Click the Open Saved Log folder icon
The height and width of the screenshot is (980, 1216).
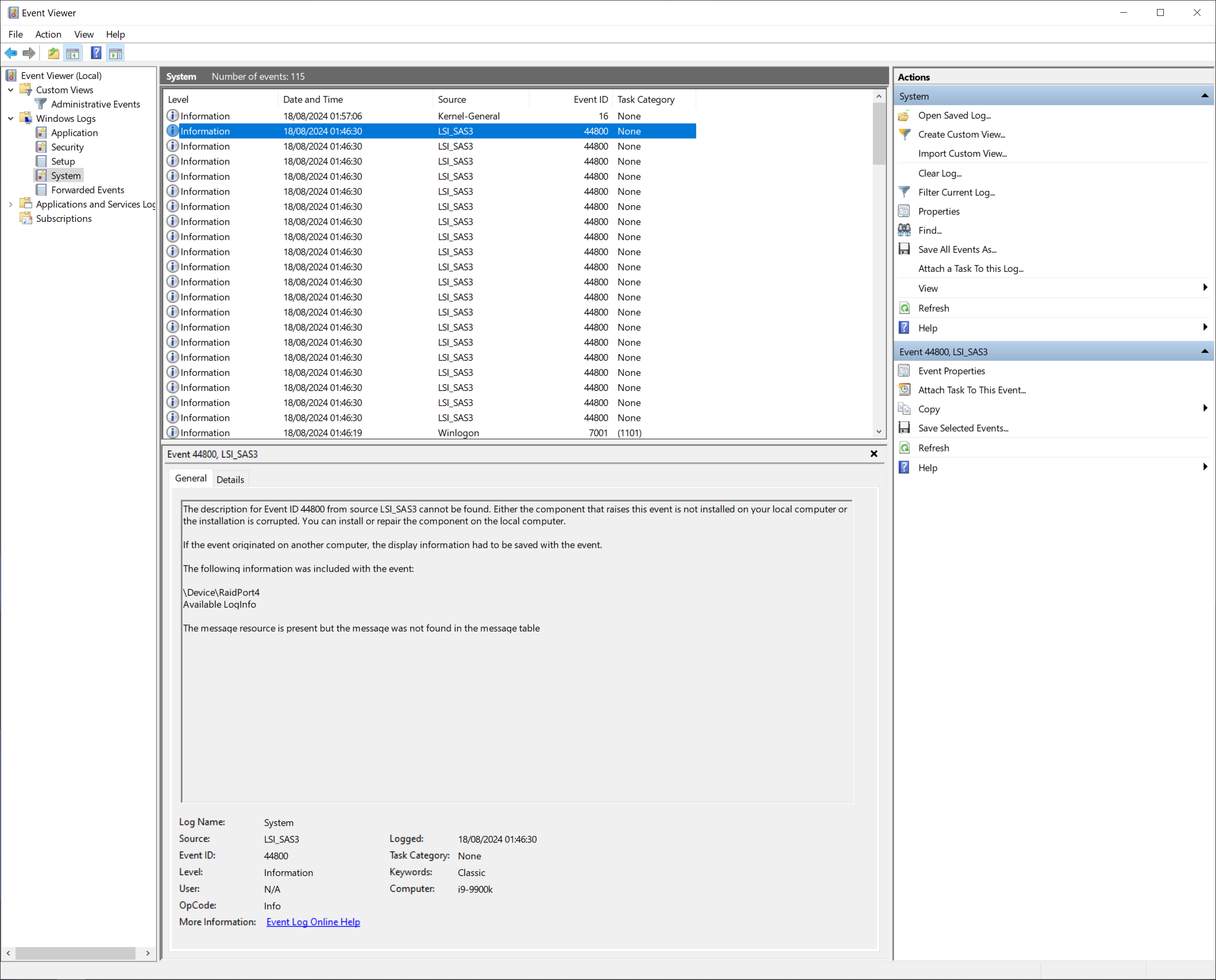(x=904, y=115)
